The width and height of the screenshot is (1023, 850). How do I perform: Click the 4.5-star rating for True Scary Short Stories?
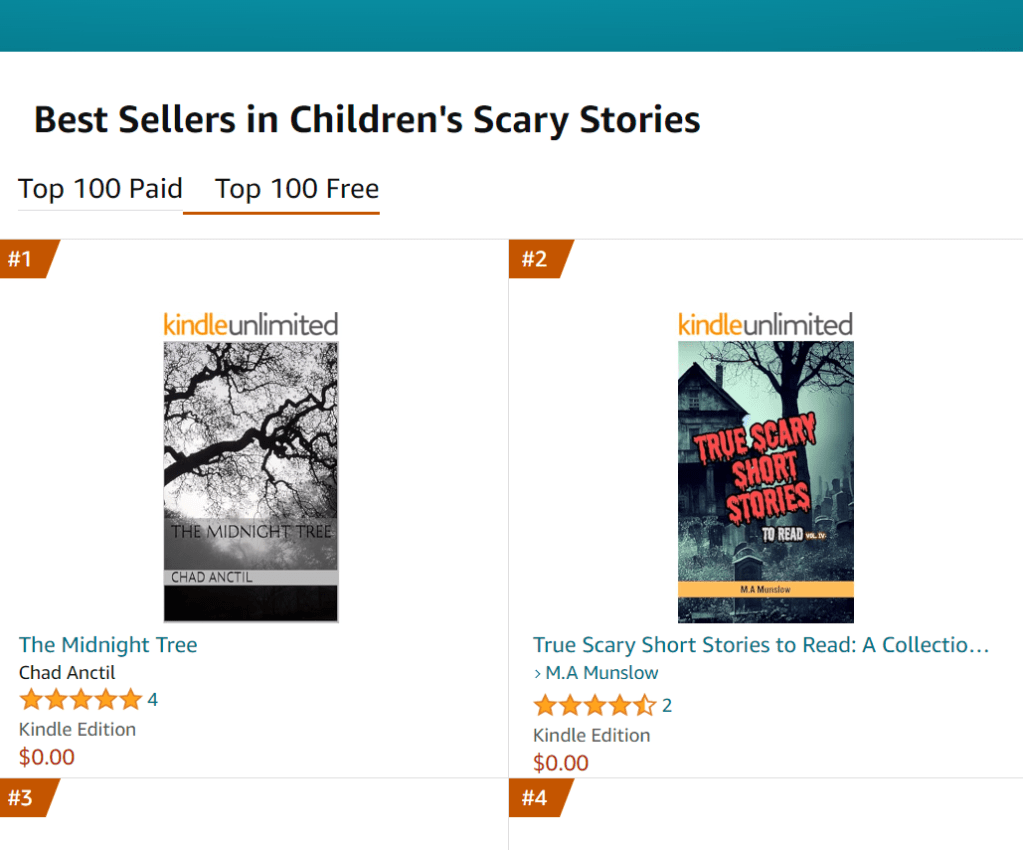[594, 706]
